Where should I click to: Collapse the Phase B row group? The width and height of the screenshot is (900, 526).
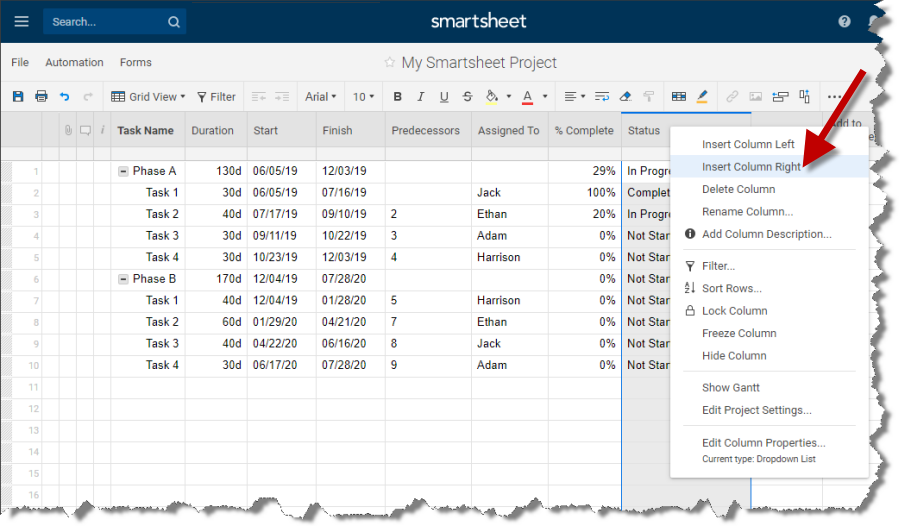click(x=123, y=279)
